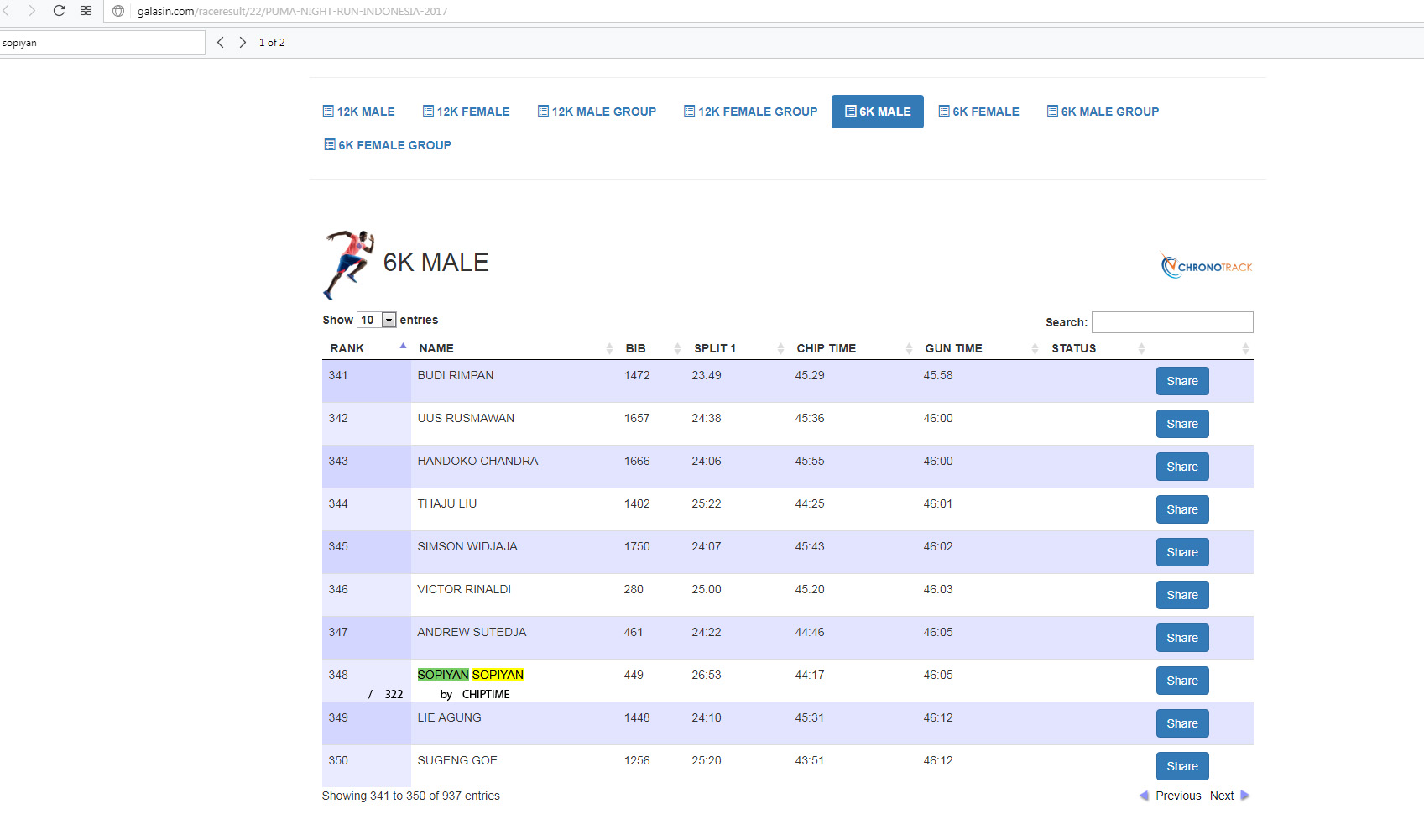The height and width of the screenshot is (840, 1424).
Task: Click the find bar containing sopiyan
Action: 102,43
